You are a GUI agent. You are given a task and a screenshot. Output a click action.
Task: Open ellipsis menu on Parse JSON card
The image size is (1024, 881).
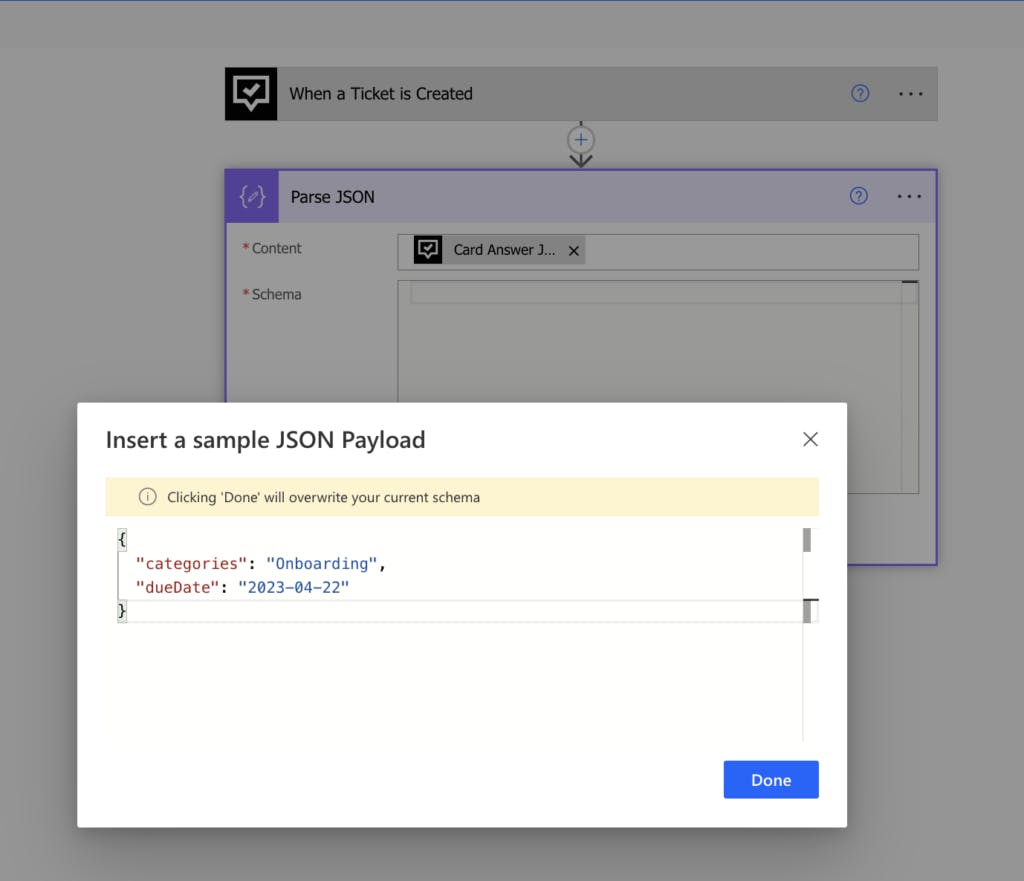(909, 196)
